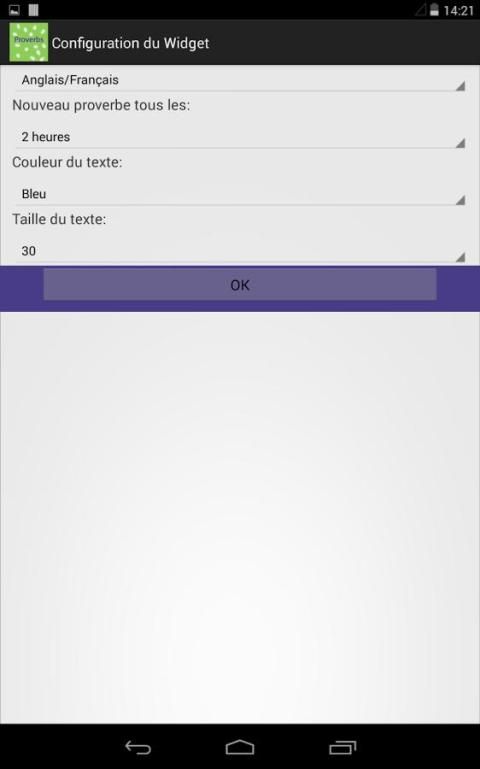The height and width of the screenshot is (769, 480).
Task: Tap the Android home navigation icon
Action: (240, 747)
